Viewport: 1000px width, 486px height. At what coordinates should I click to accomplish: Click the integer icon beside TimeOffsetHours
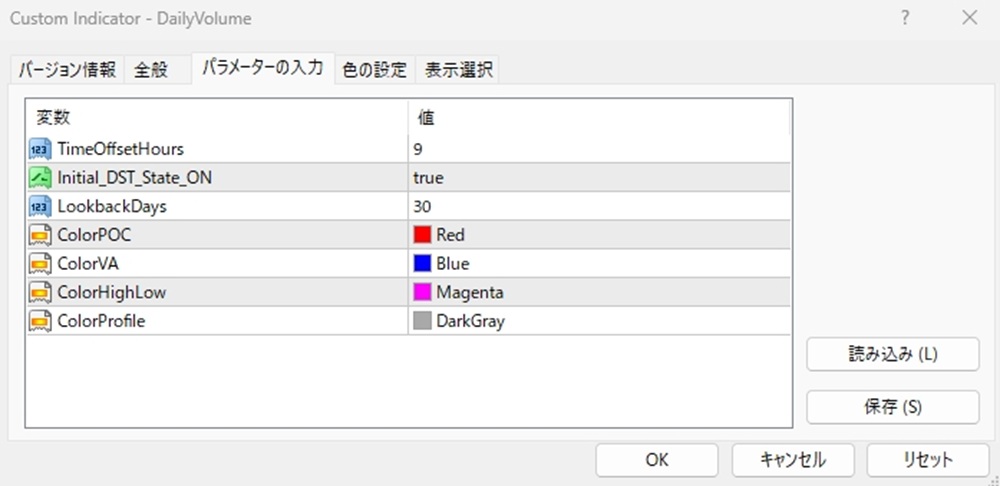click(x=40, y=149)
